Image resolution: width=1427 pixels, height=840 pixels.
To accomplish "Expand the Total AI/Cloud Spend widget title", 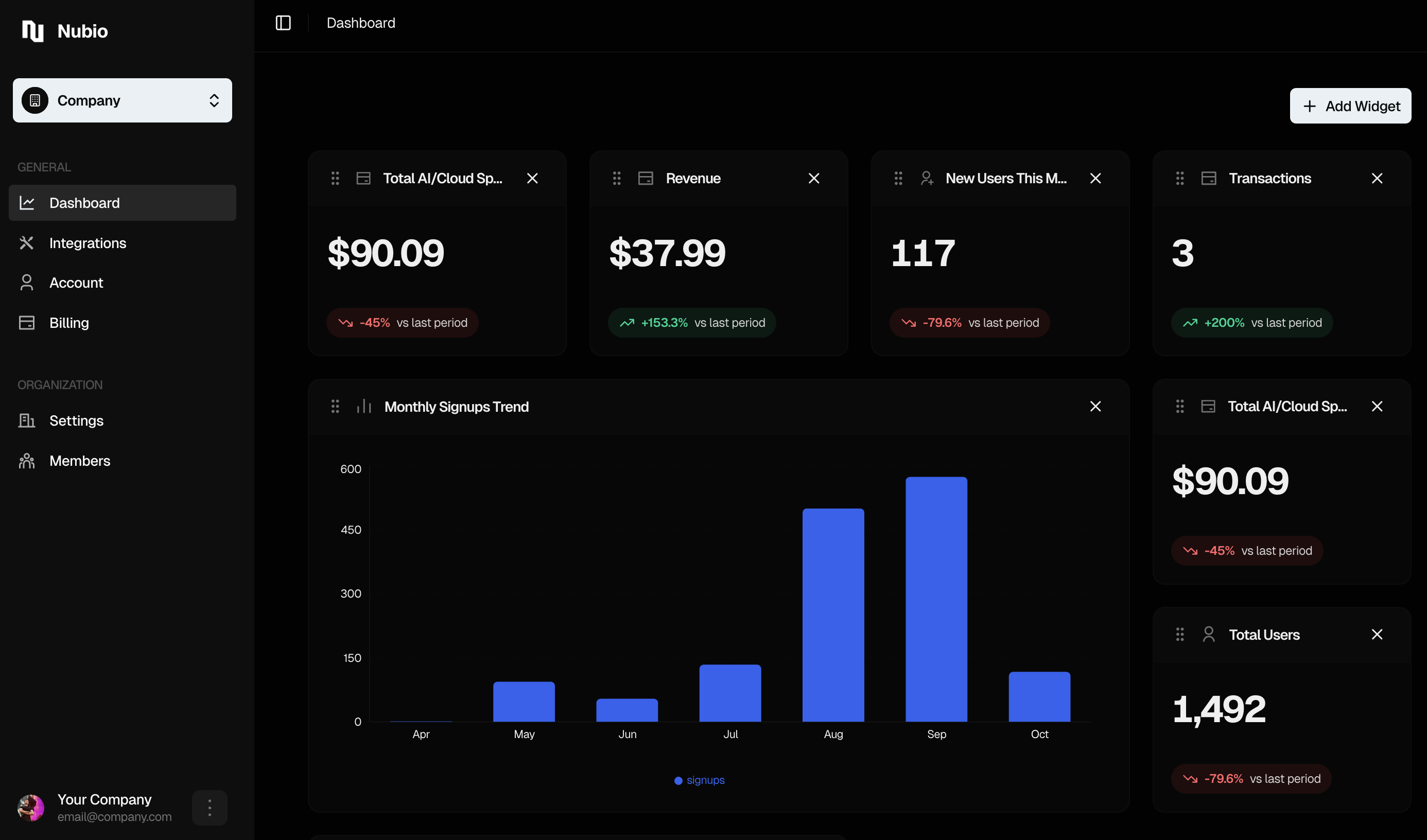I will coord(442,178).
